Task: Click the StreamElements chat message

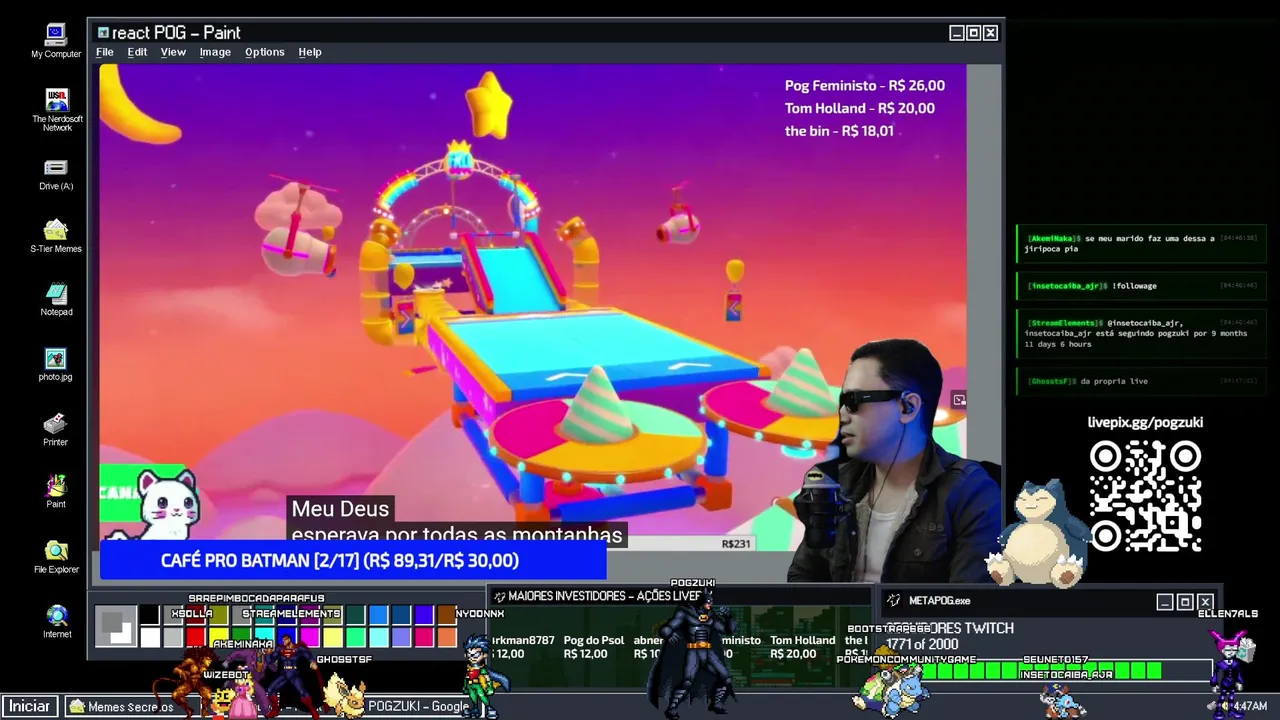Action: (1142, 334)
